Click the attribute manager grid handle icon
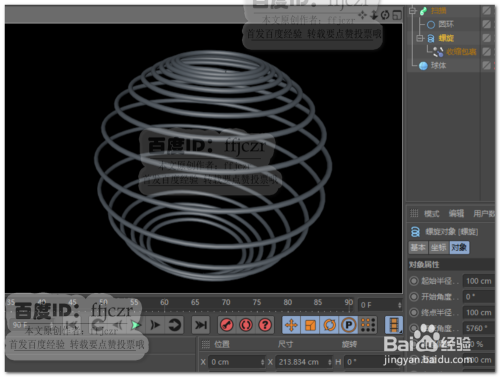 [x=414, y=213]
